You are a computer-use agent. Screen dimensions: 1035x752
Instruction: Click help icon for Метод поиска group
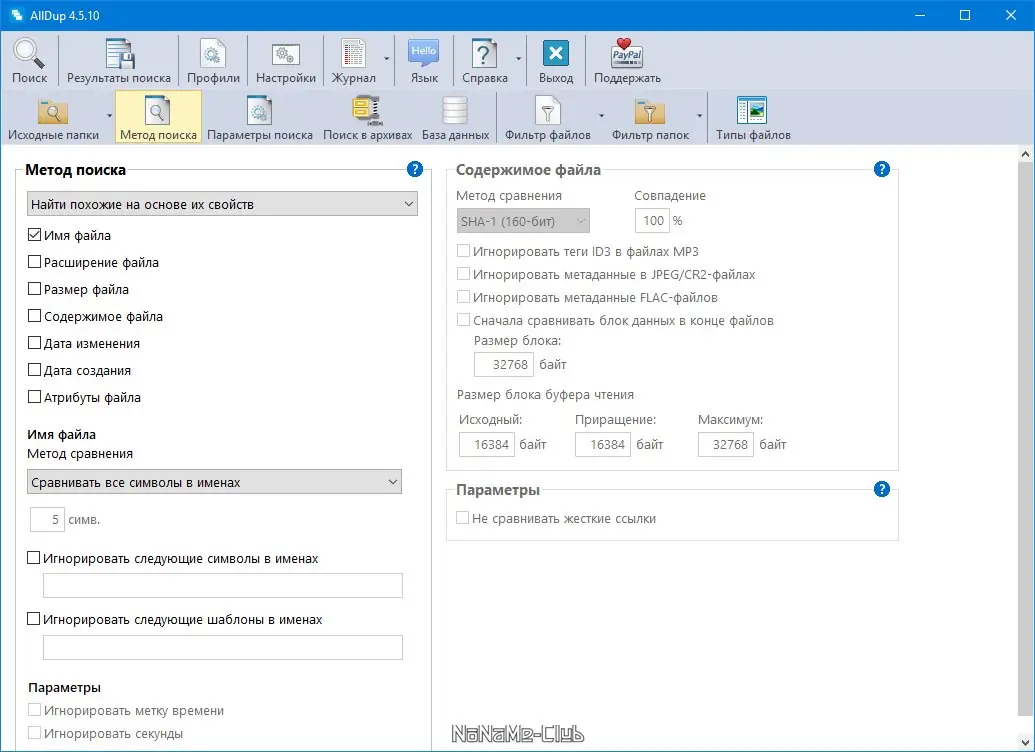[415, 169]
